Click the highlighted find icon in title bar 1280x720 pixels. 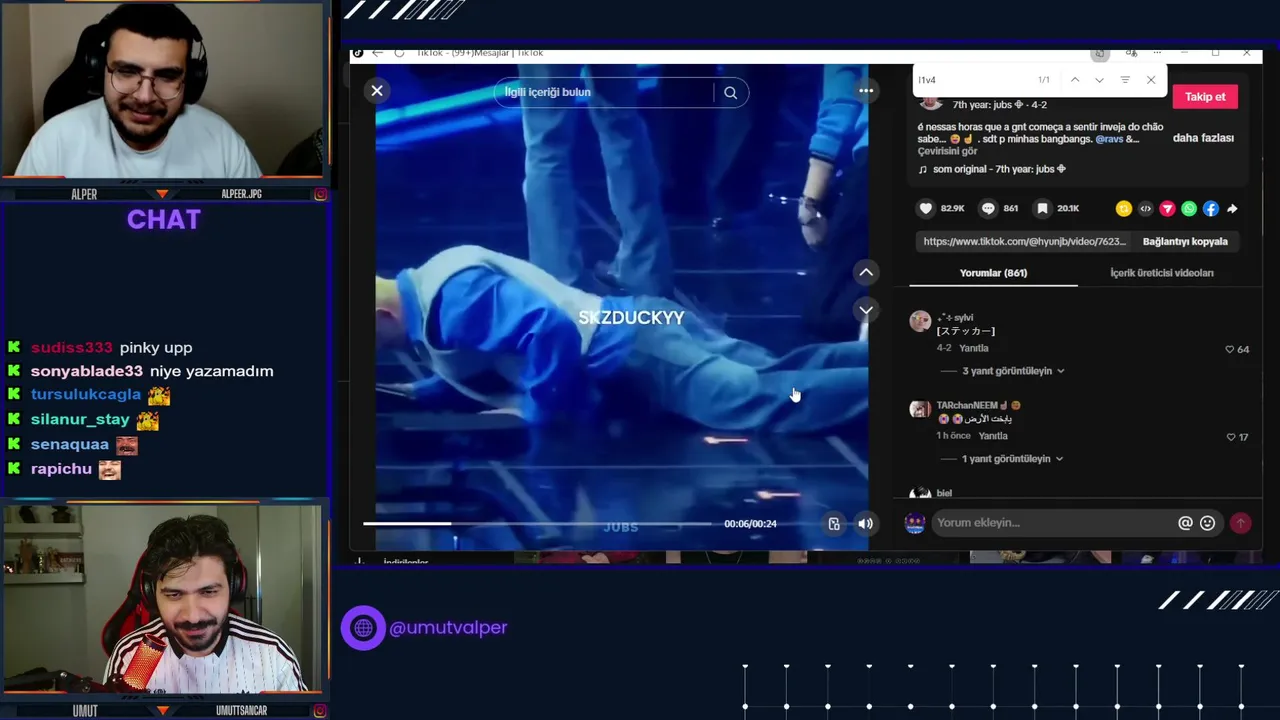1100,53
